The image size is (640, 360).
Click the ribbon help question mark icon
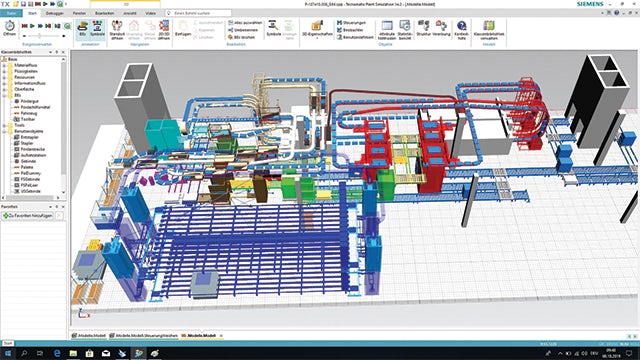(x=616, y=13)
